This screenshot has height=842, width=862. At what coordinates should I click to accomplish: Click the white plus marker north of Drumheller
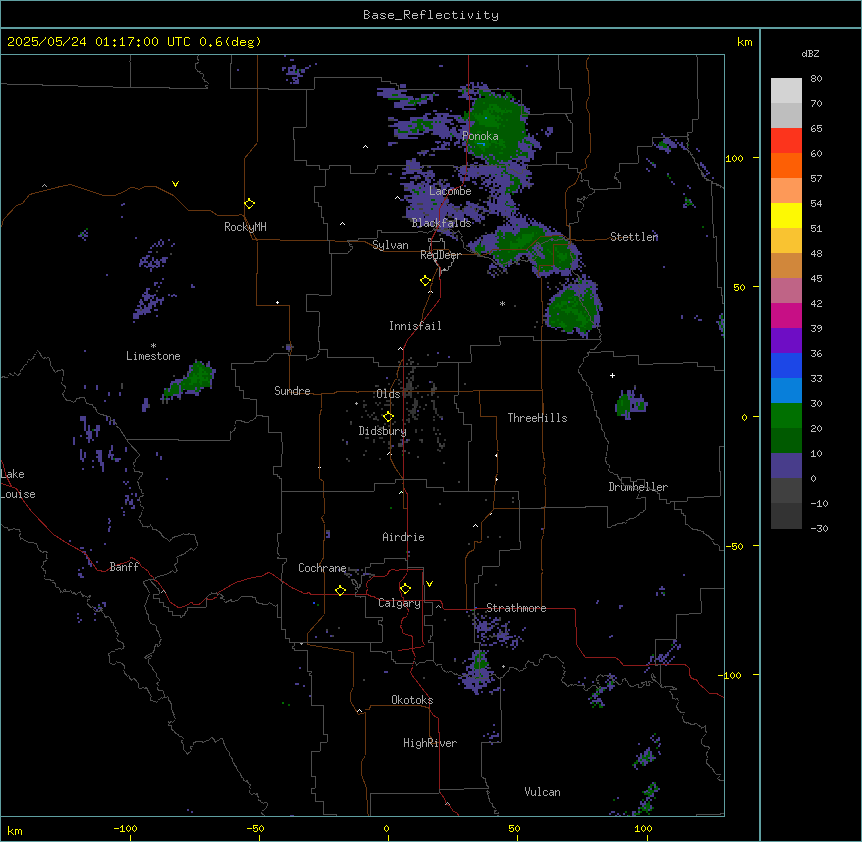(612, 375)
